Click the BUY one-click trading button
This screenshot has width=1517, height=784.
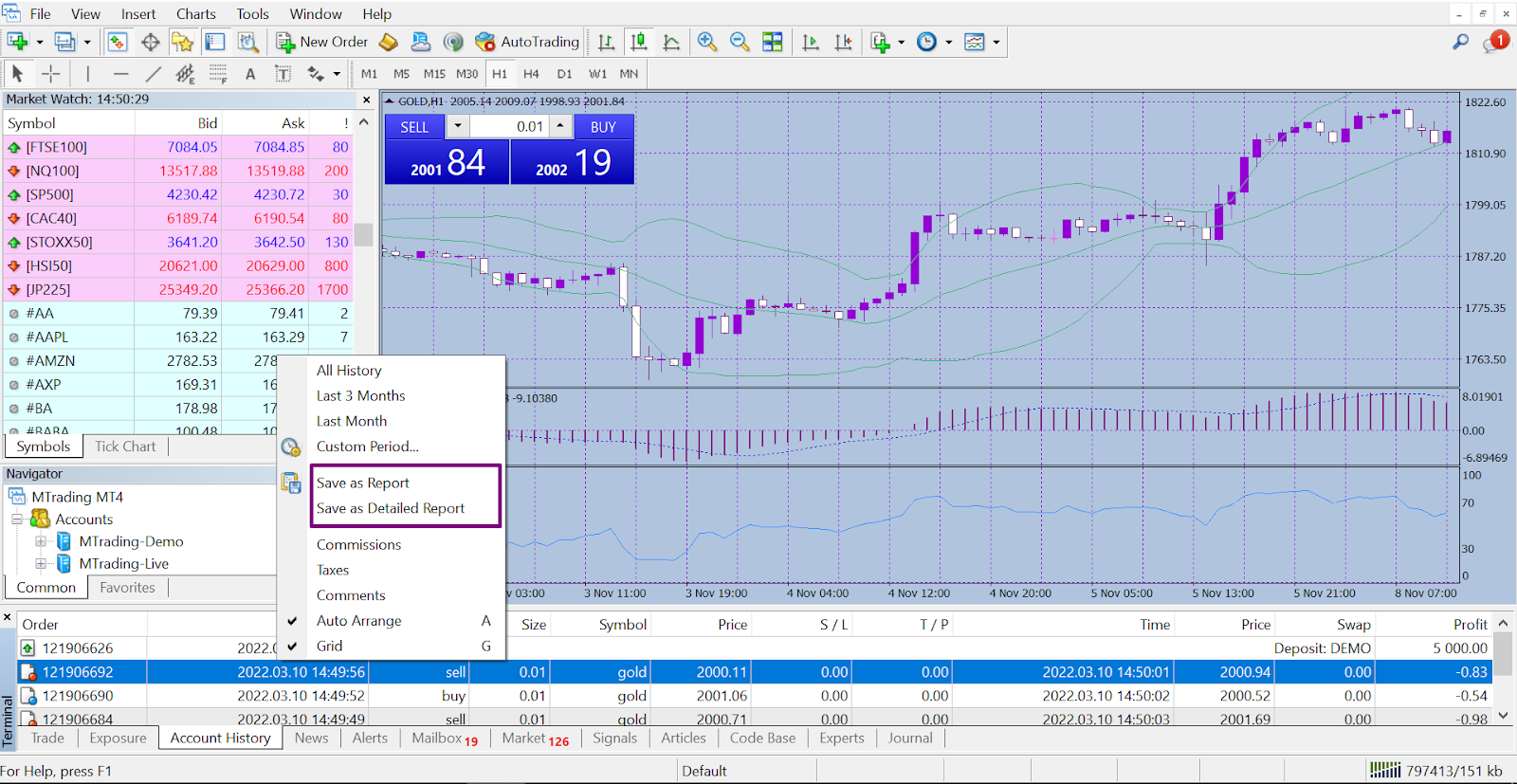click(603, 126)
